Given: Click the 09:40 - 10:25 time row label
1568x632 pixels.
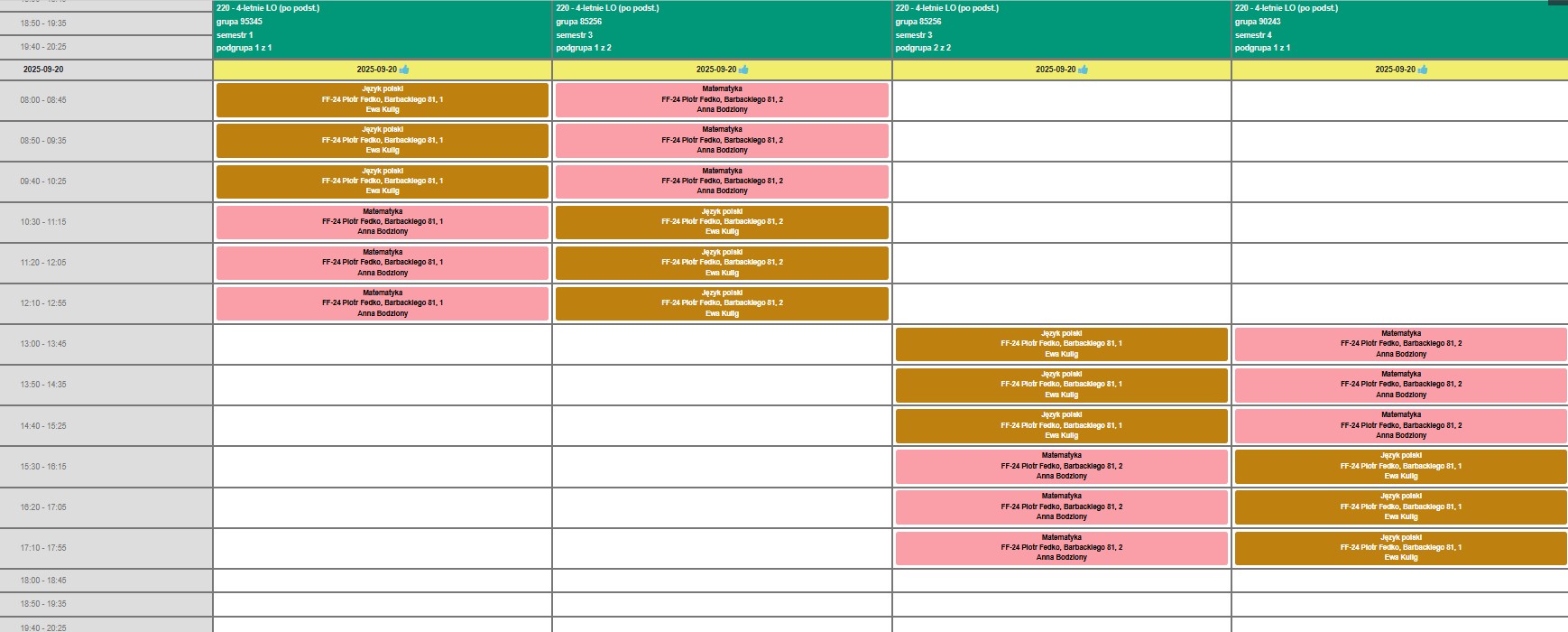Looking at the screenshot, I should pyautogui.click(x=43, y=181).
